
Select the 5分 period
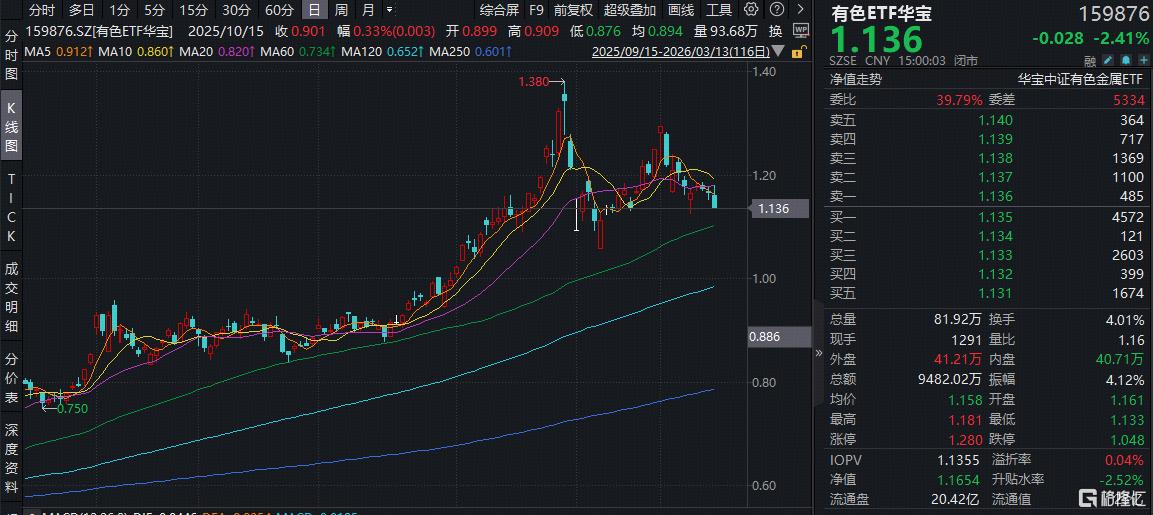click(x=154, y=10)
